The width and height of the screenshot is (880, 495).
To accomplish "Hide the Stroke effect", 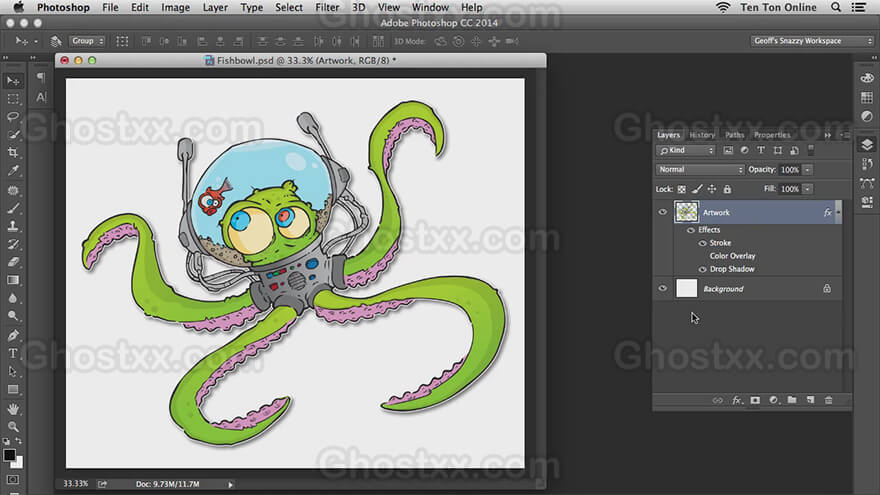I will click(702, 243).
